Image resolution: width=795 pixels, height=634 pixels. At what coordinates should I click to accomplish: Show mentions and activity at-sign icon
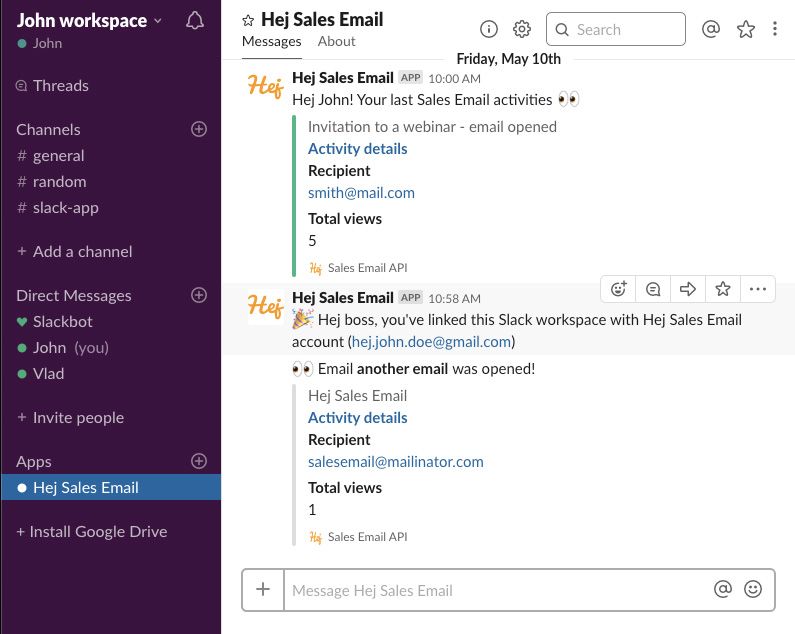point(711,30)
